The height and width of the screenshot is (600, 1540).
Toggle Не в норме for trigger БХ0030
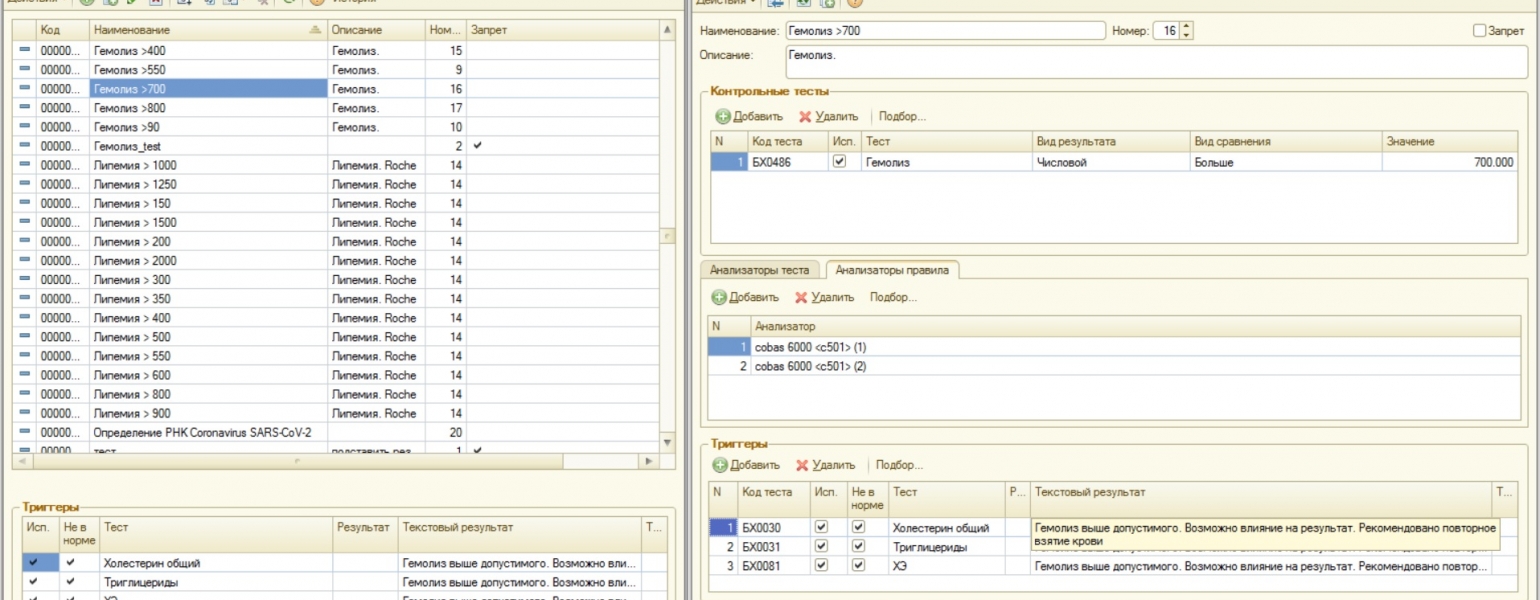858,527
